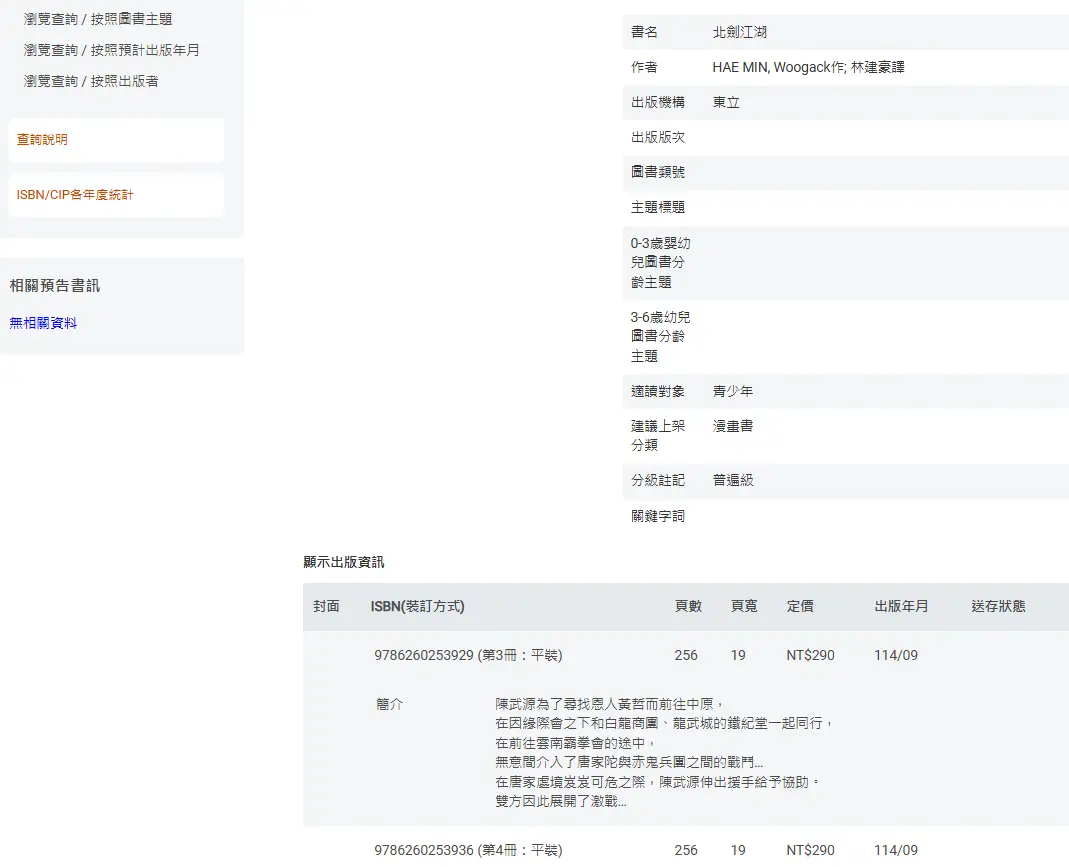Click the 普遍級 rating value
The image size is (1069, 867).
[x=732, y=480]
